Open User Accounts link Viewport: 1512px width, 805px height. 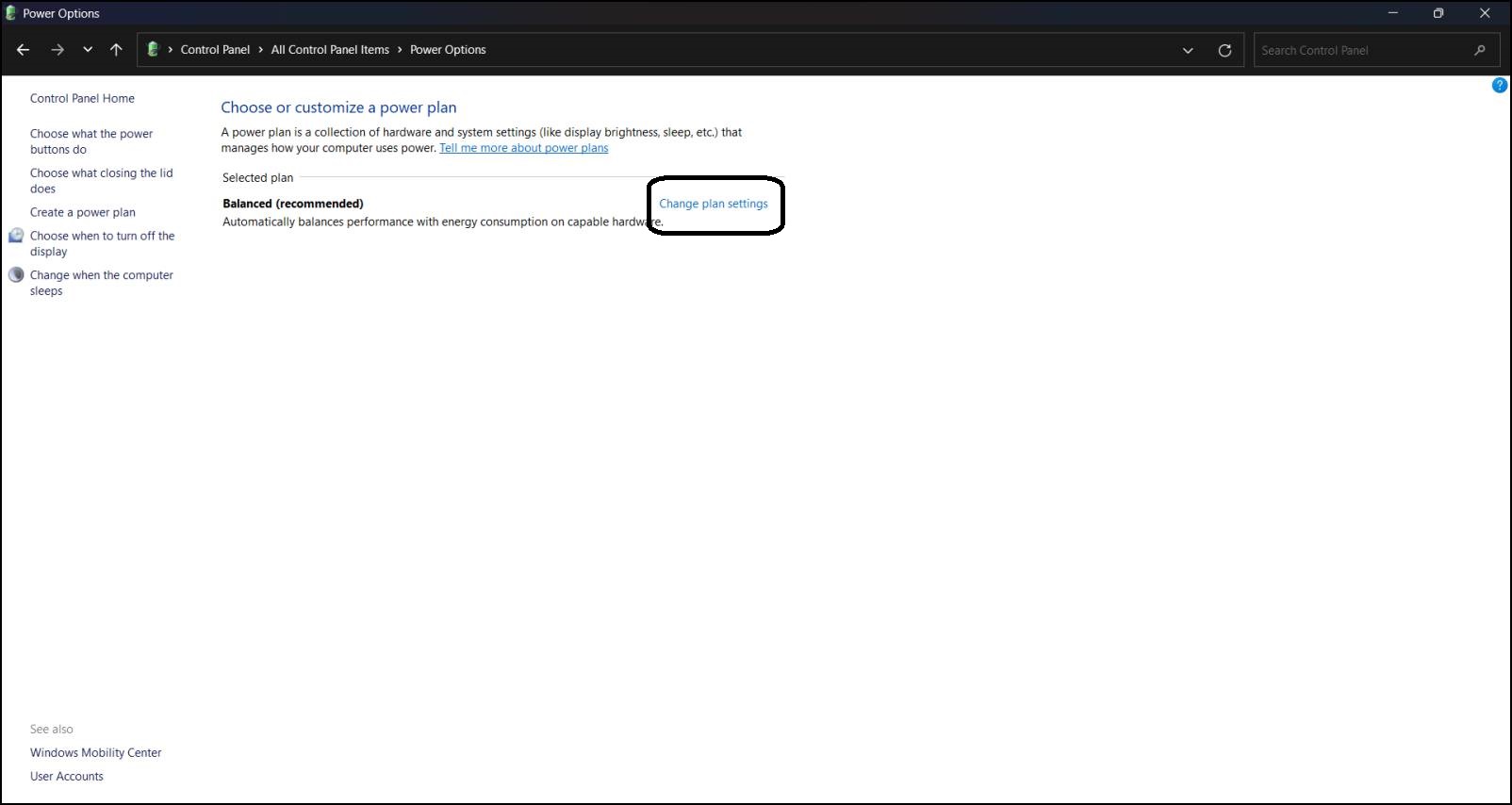[66, 776]
